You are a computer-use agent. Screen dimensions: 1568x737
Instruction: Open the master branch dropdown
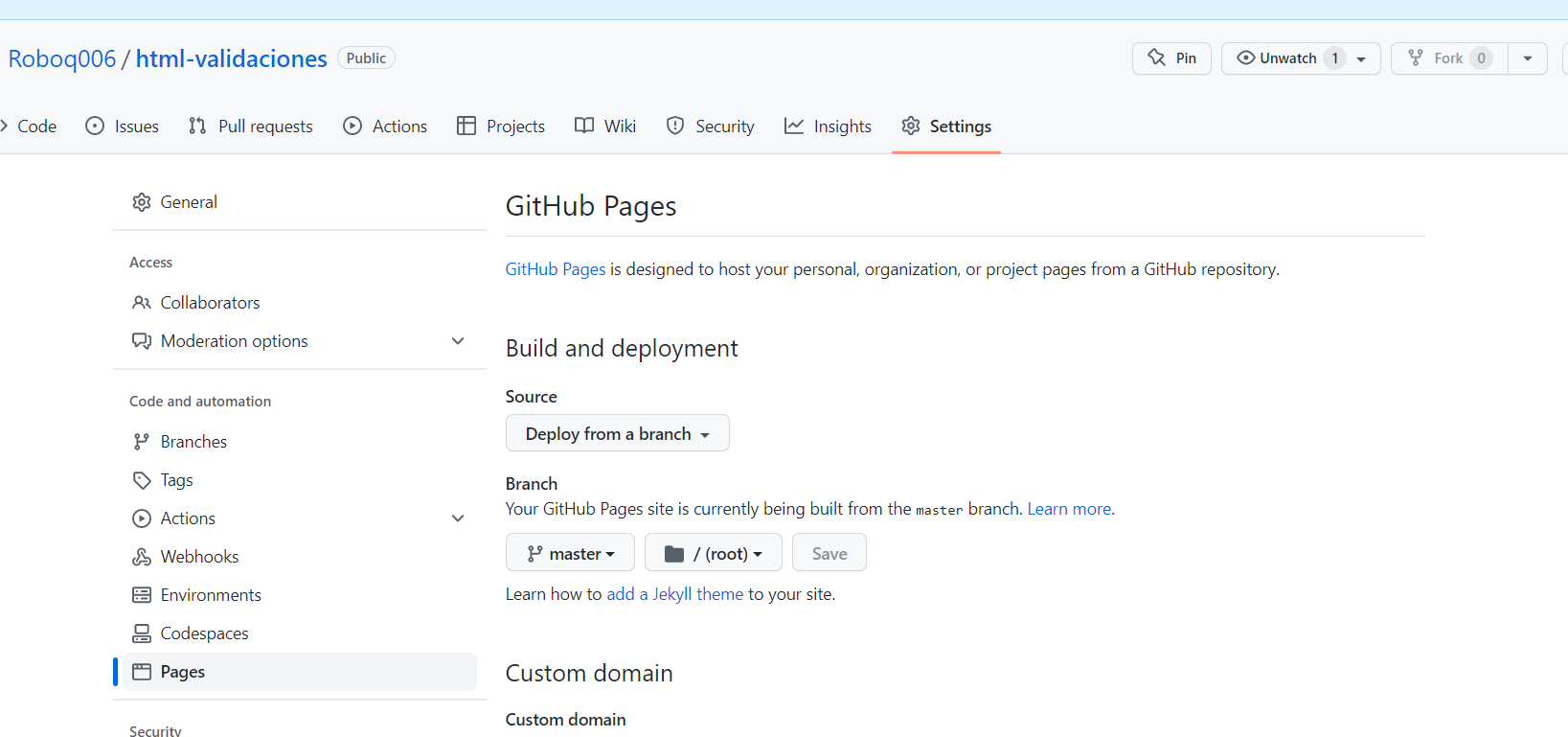point(570,553)
